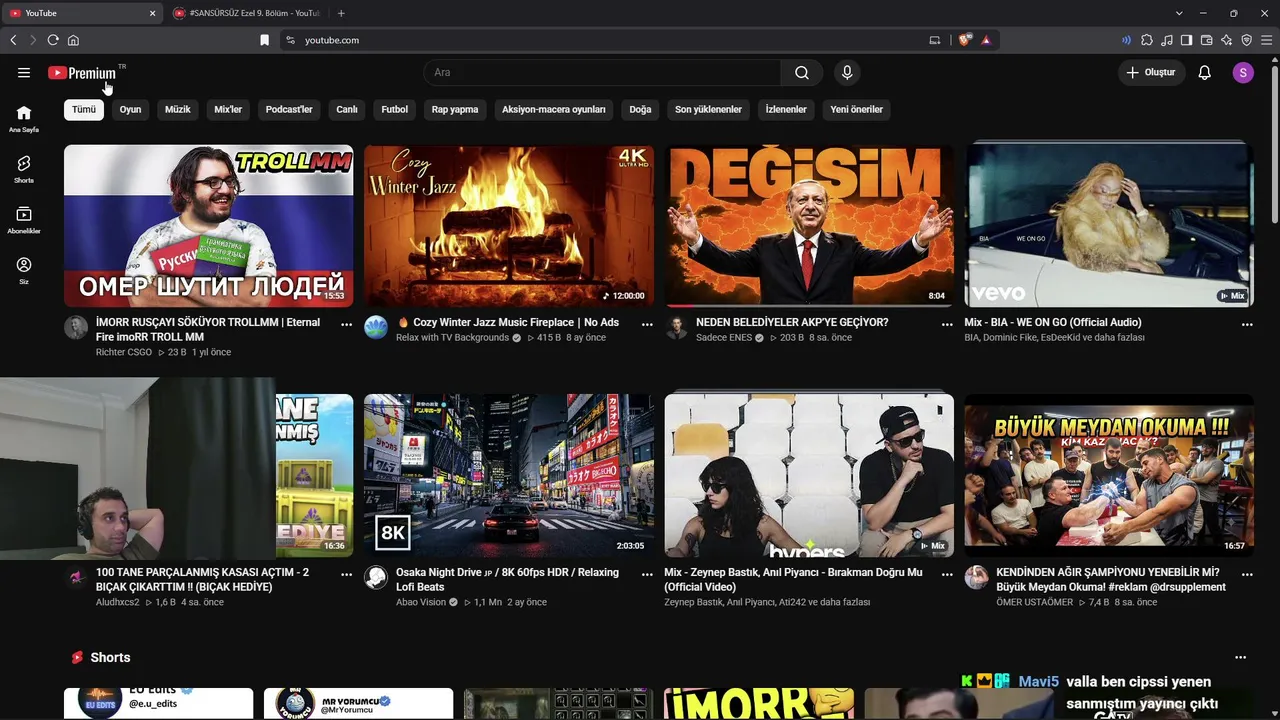The image size is (1280, 720).
Task: Select the Müzik filter chip
Action: click(x=178, y=109)
